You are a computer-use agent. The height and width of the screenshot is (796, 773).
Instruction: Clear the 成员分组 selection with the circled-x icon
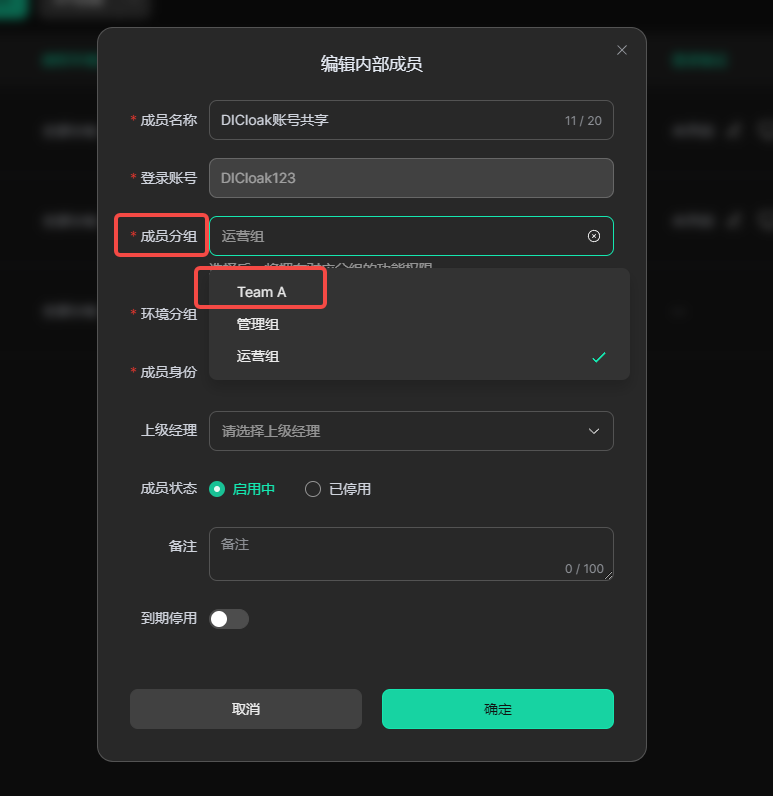click(x=593, y=236)
